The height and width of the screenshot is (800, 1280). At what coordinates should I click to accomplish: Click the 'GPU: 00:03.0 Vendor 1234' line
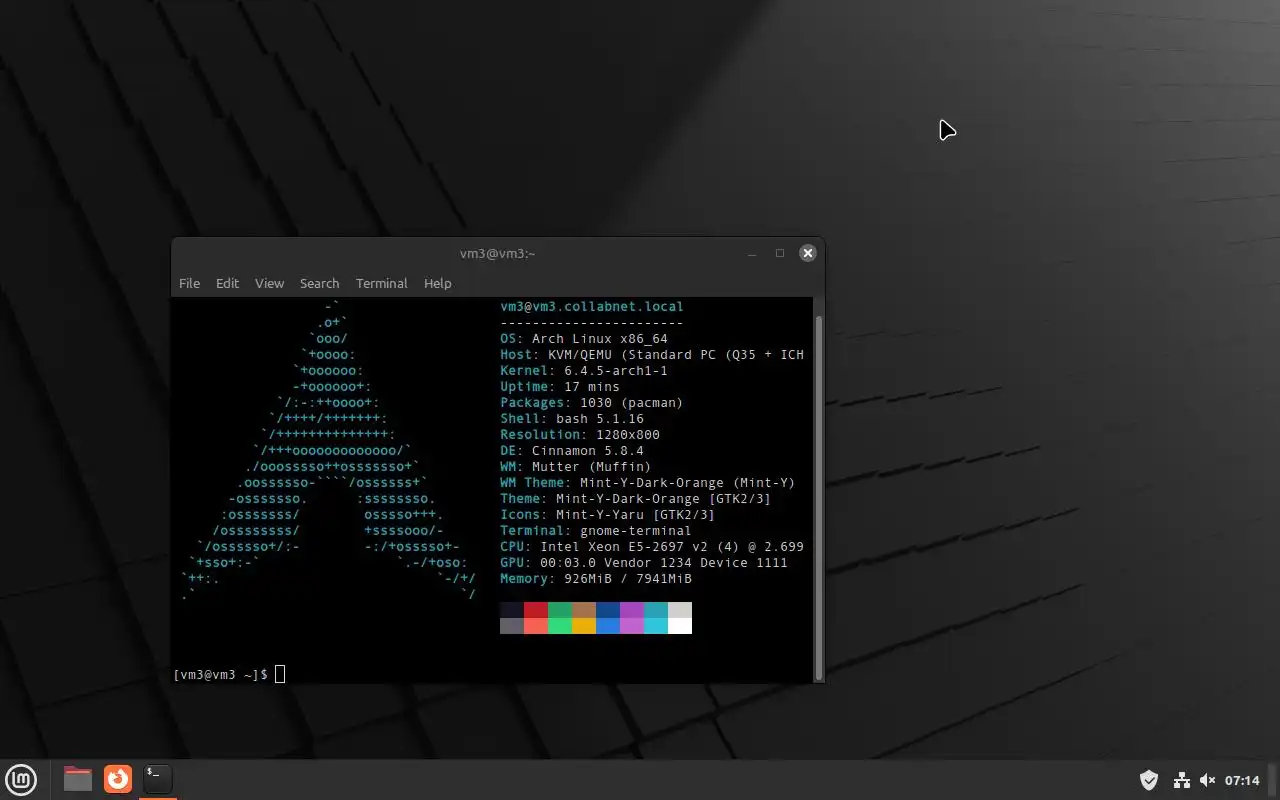coord(644,563)
